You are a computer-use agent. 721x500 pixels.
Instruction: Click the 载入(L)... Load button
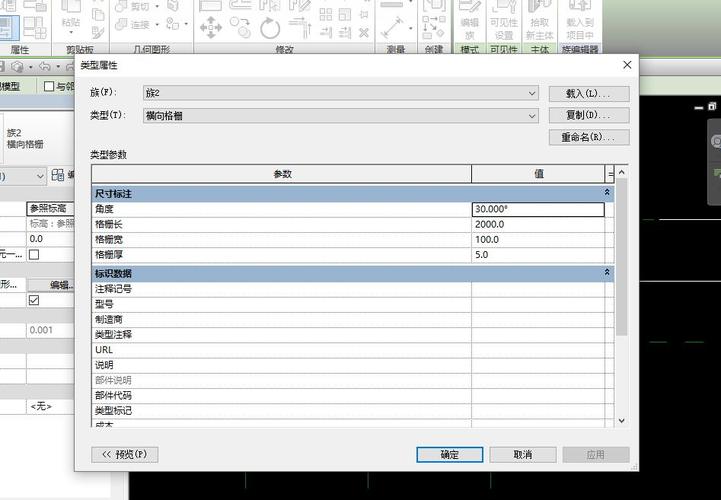[x=589, y=94]
